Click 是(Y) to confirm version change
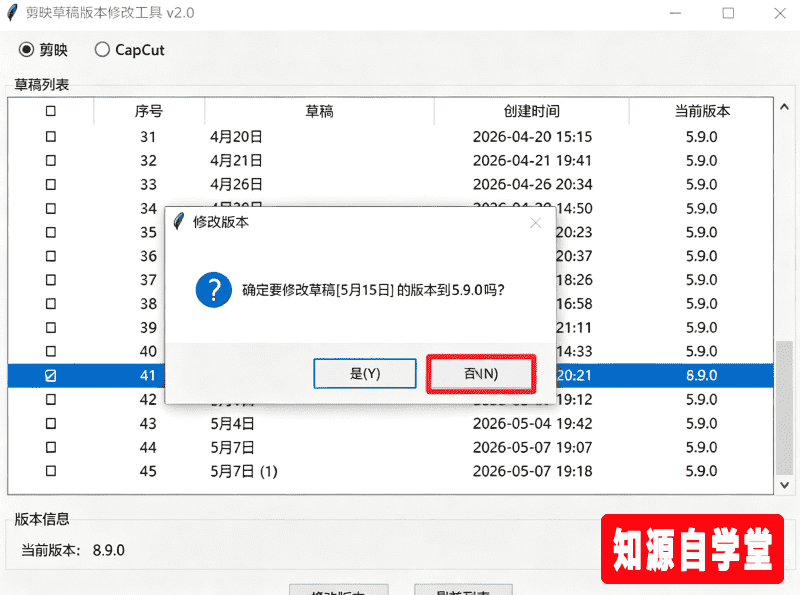This screenshot has height=595, width=800. click(x=365, y=374)
